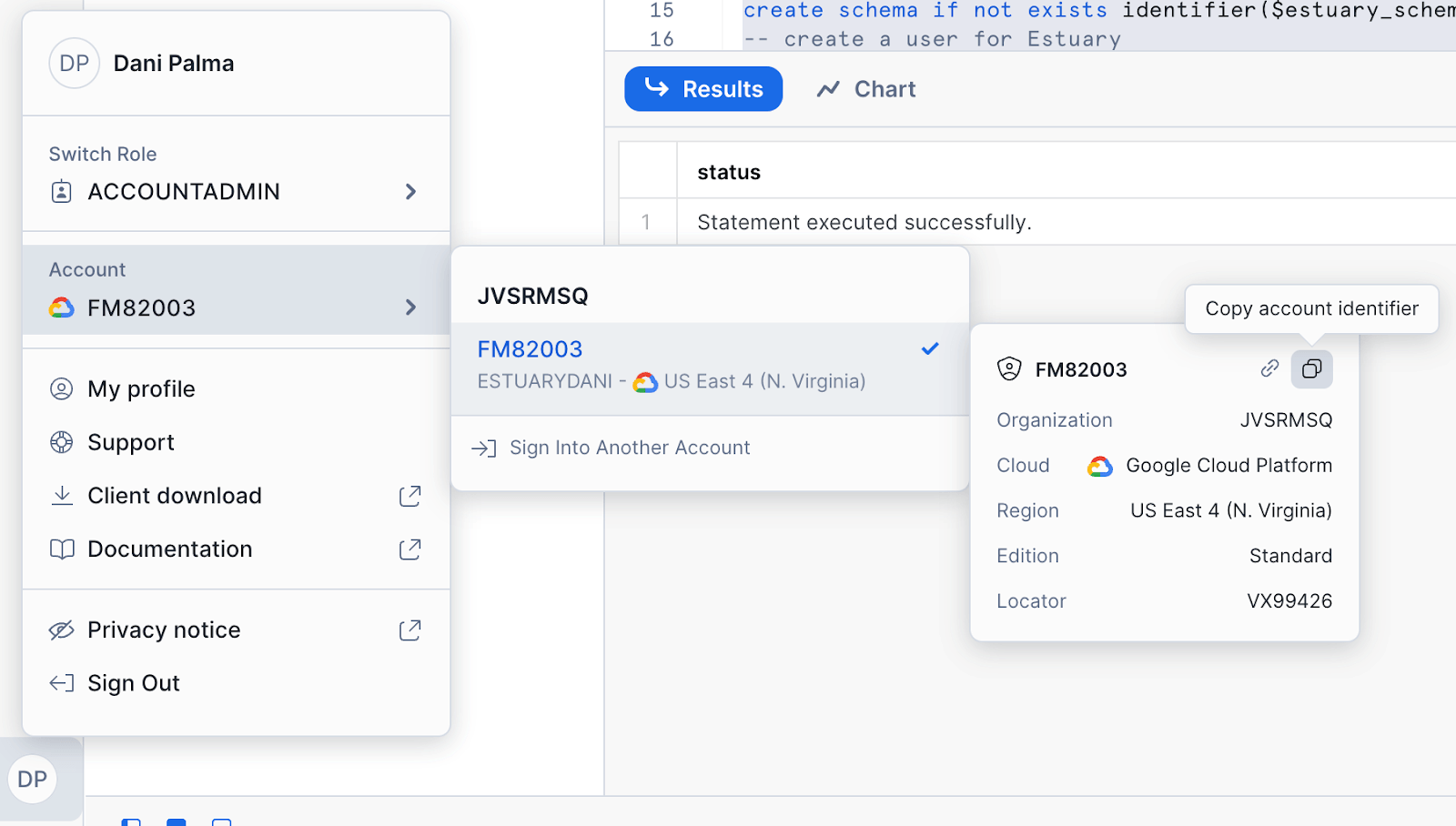Click the Support lifebuoy icon
This screenshot has height=826, width=1456.
tap(61, 442)
